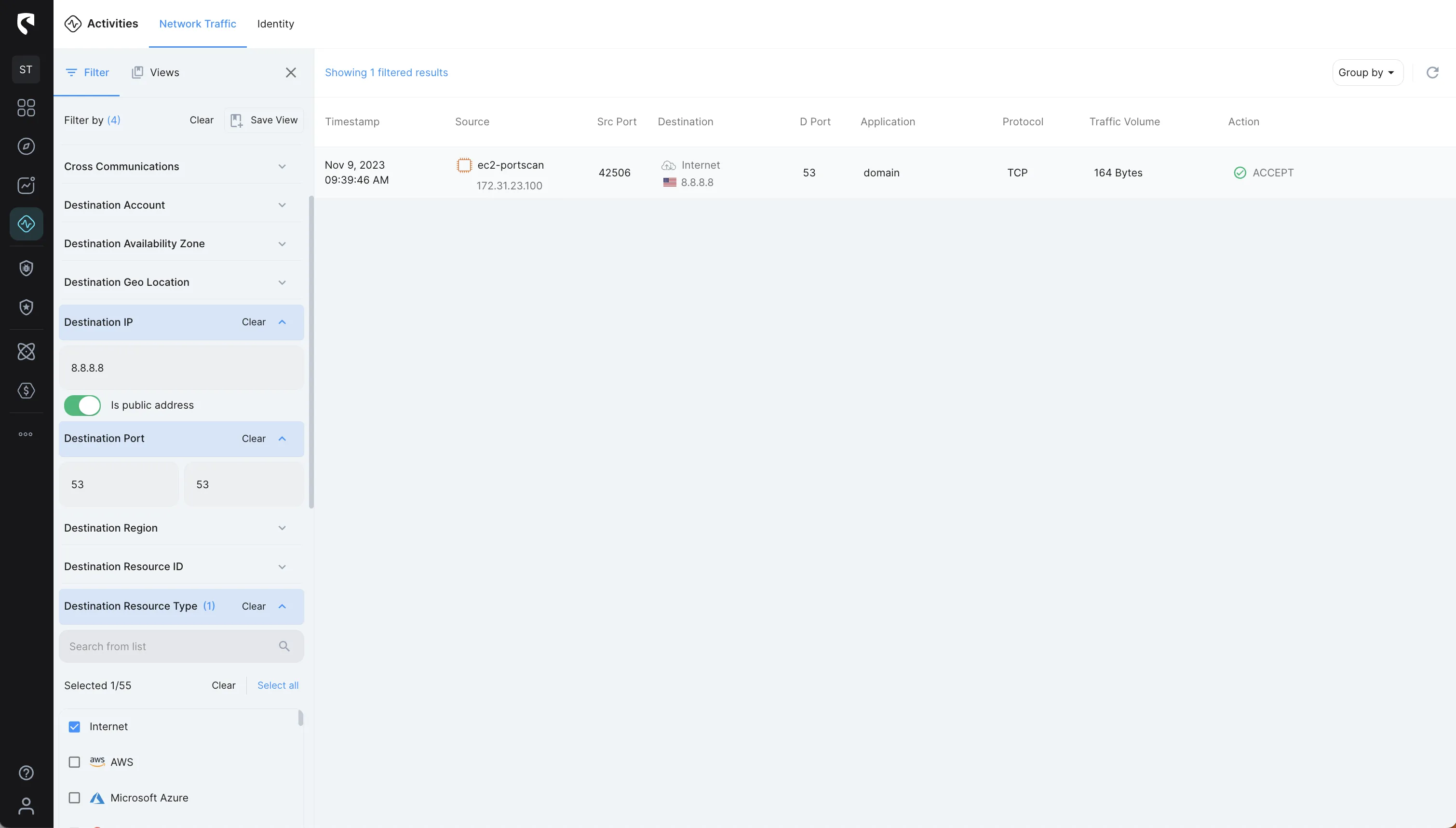Click the Timestamp column header
Viewport: 1456px width, 828px height.
click(352, 122)
